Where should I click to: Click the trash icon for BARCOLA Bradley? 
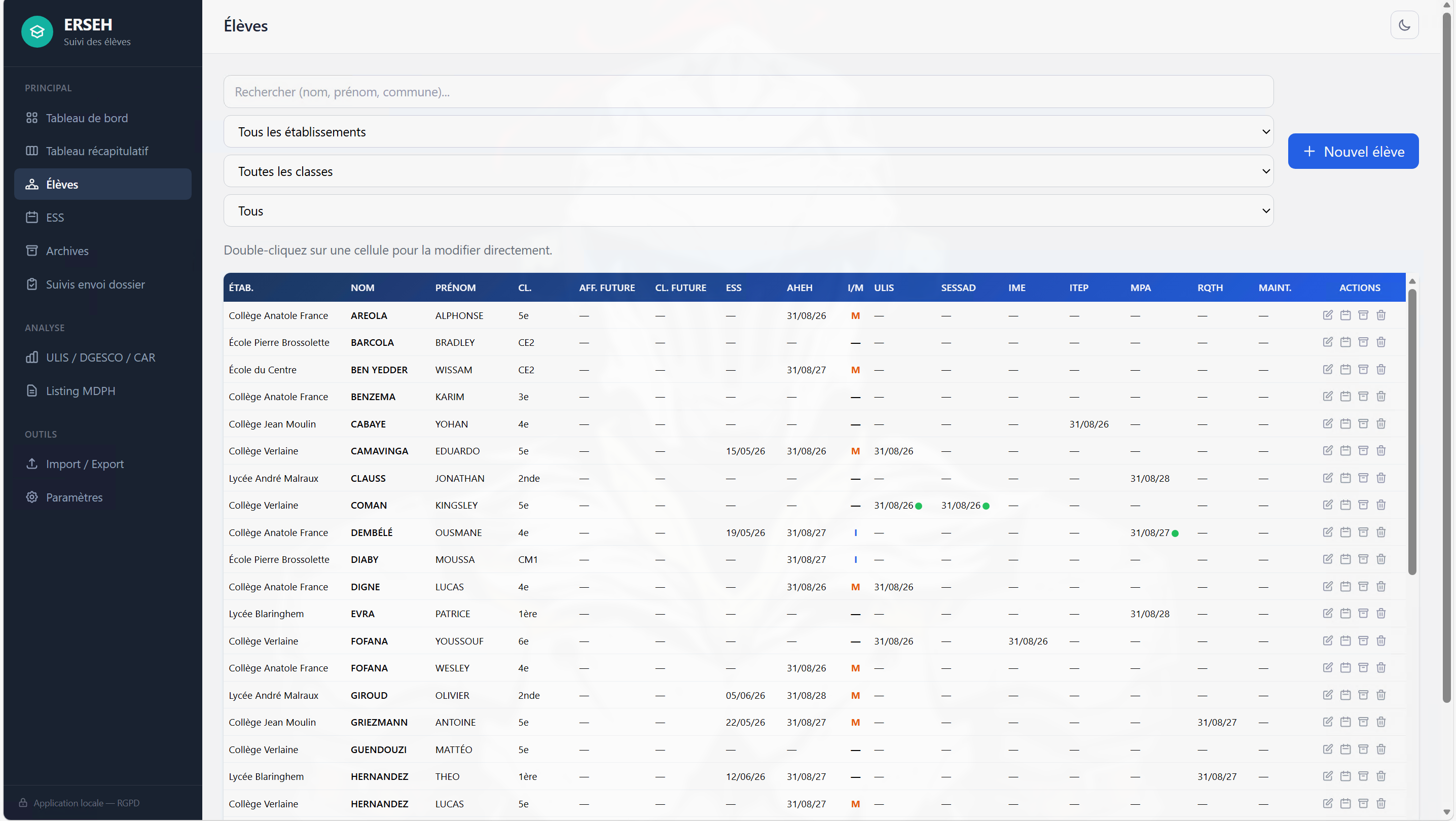[1381, 342]
